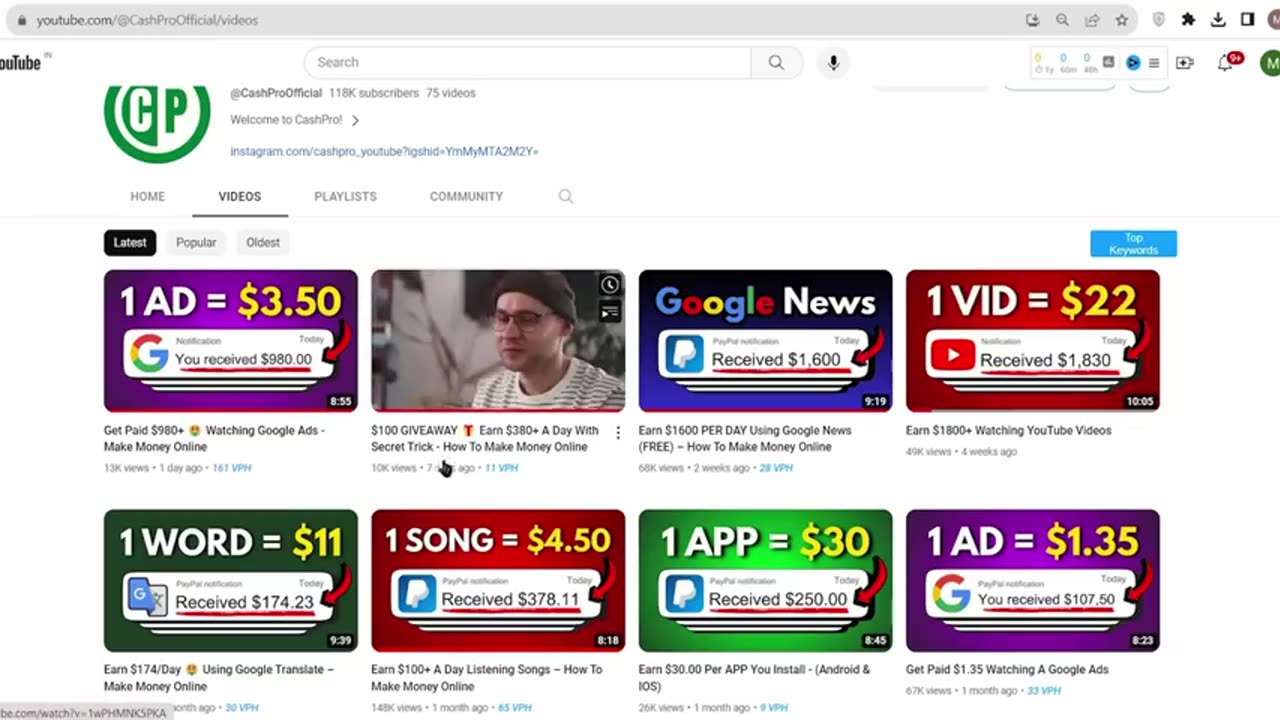Click the 65 VPH stat

[515, 708]
